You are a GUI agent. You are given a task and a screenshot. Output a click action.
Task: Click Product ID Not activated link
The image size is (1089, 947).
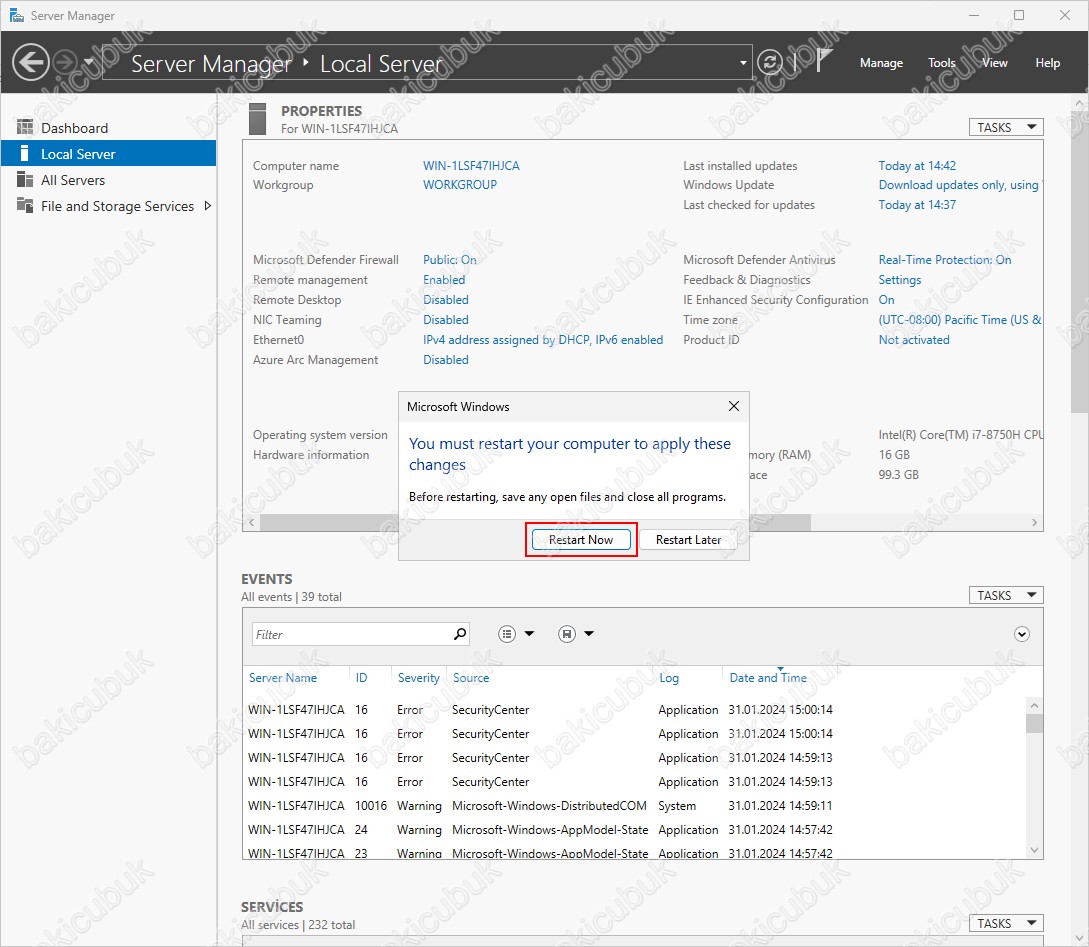(913, 340)
